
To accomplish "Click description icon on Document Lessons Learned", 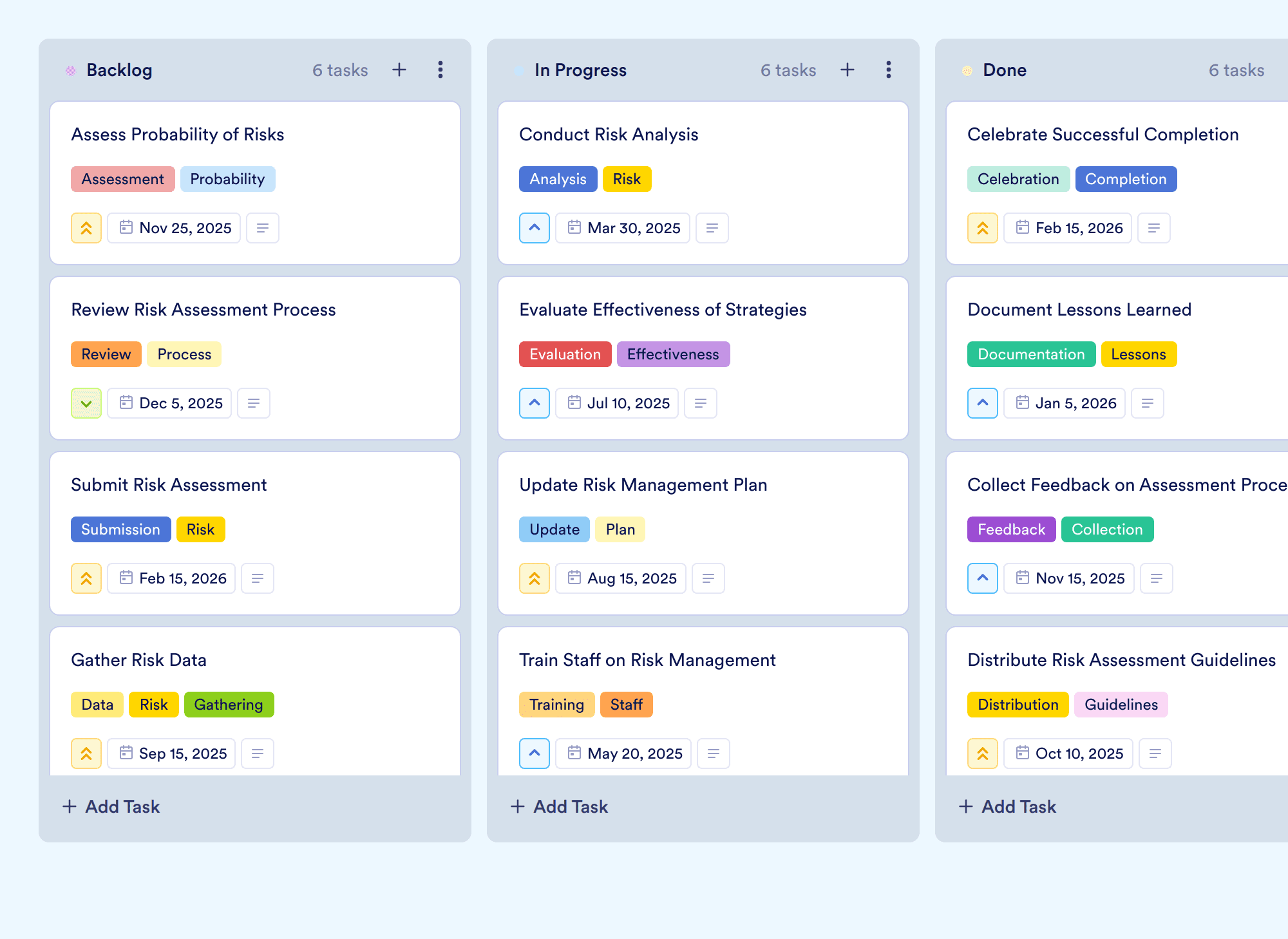I will tap(1148, 403).
